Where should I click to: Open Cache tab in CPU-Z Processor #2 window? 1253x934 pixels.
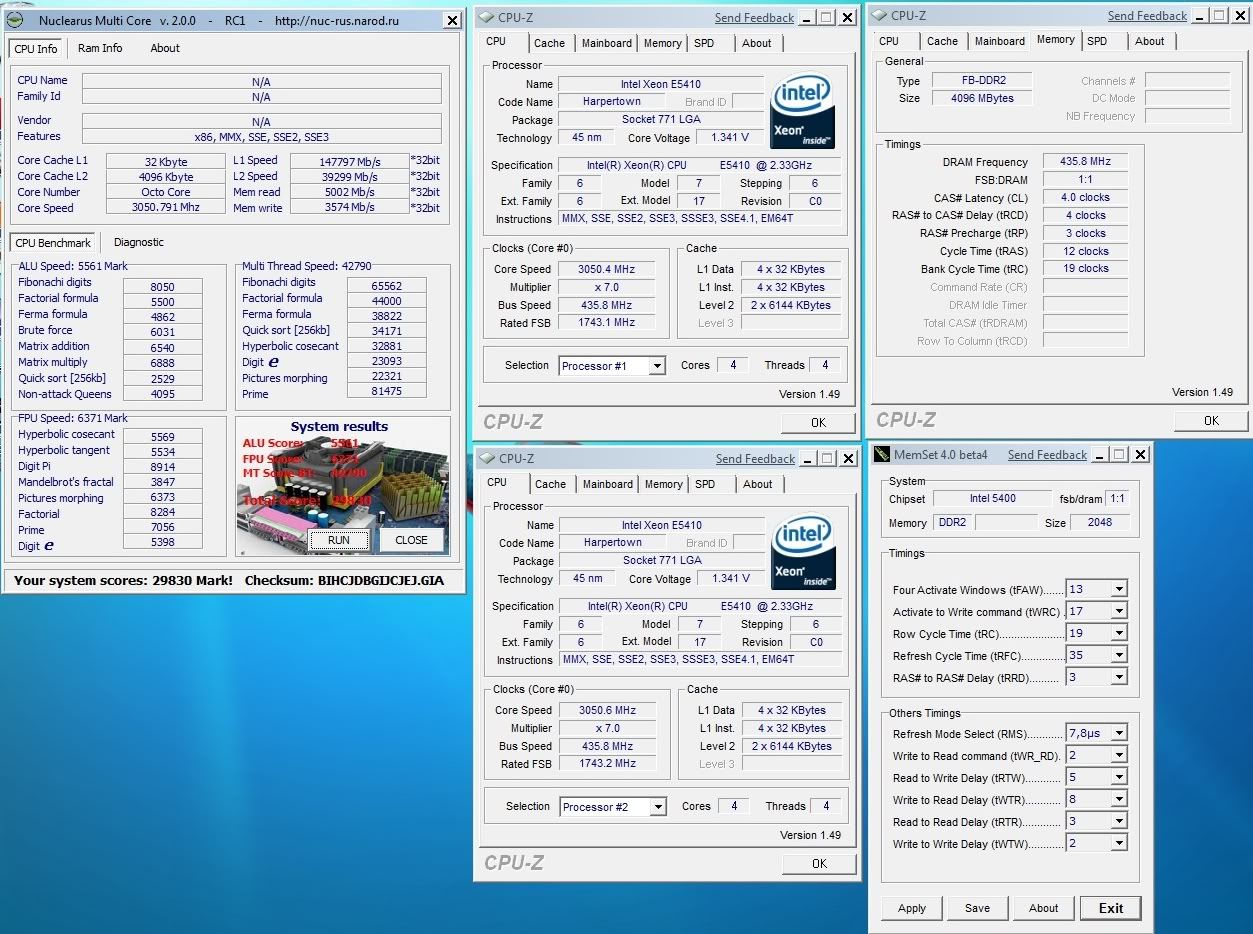coord(551,484)
